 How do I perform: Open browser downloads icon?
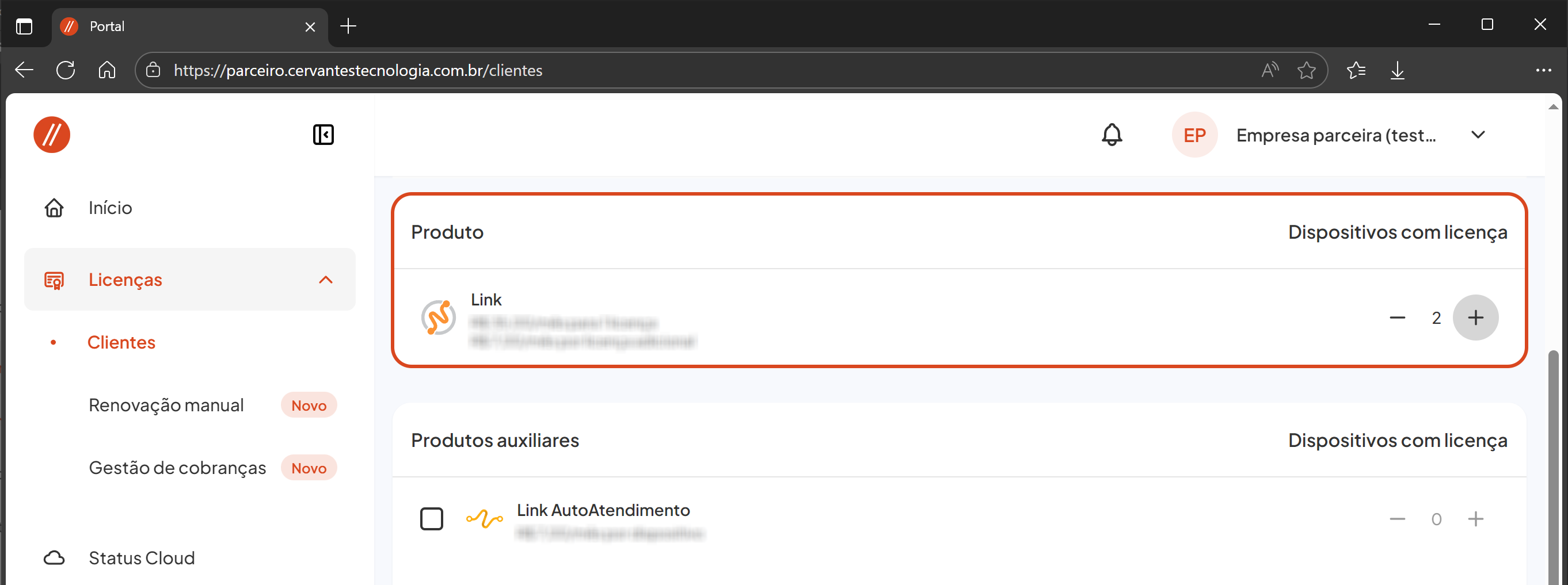pos(1397,71)
